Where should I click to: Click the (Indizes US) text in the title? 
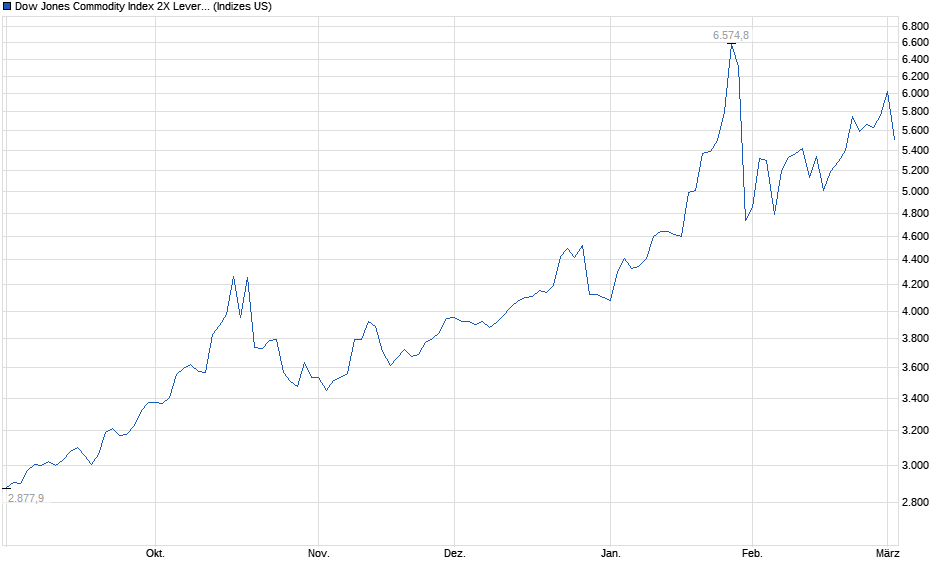point(243,6)
